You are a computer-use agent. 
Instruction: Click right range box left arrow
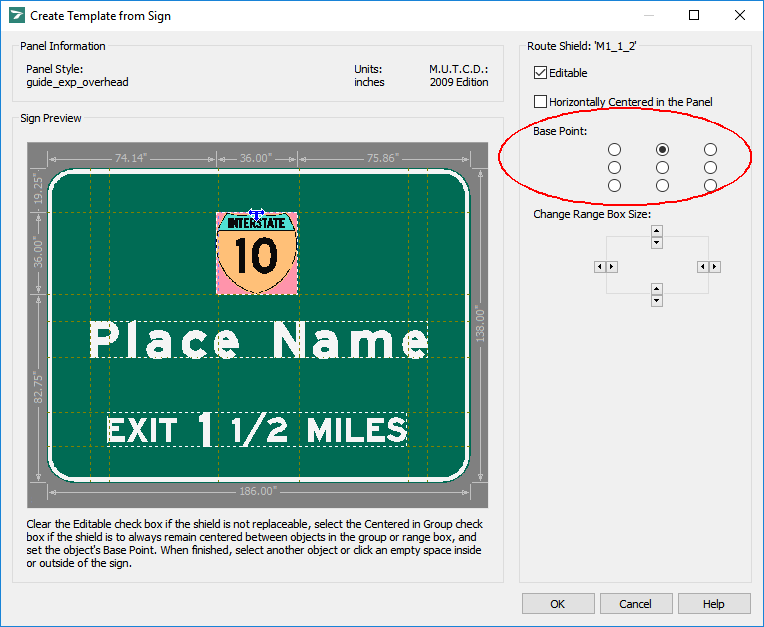pyautogui.click(x=703, y=266)
